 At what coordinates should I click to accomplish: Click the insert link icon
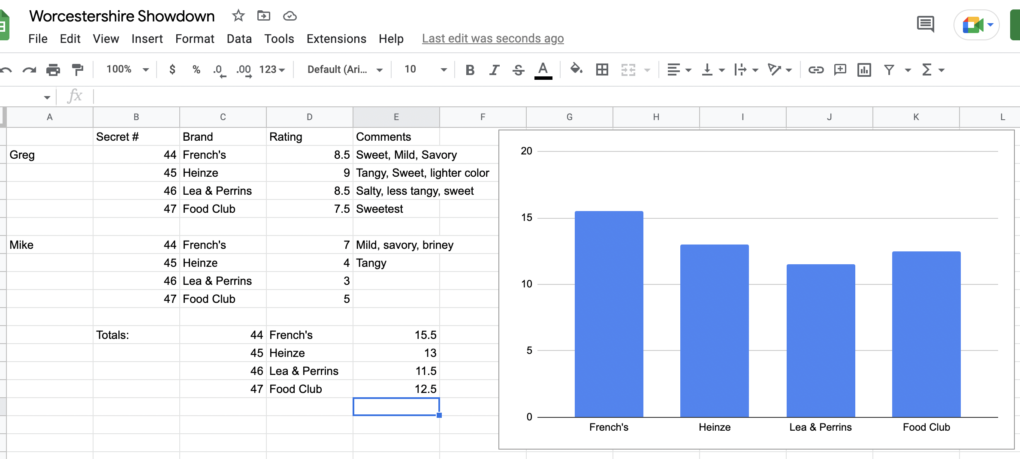(x=816, y=70)
